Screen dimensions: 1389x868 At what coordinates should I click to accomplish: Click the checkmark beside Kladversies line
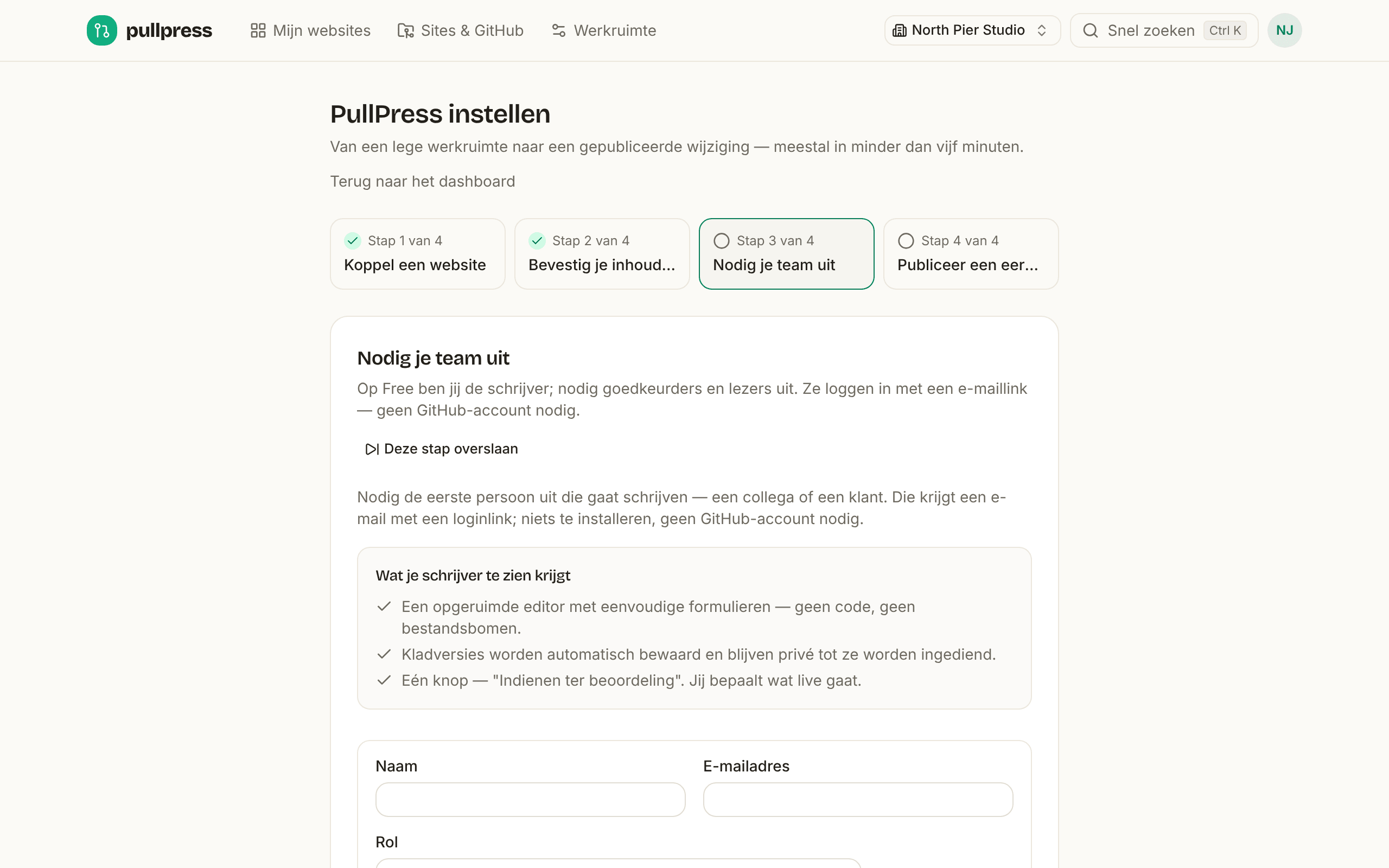(384, 654)
